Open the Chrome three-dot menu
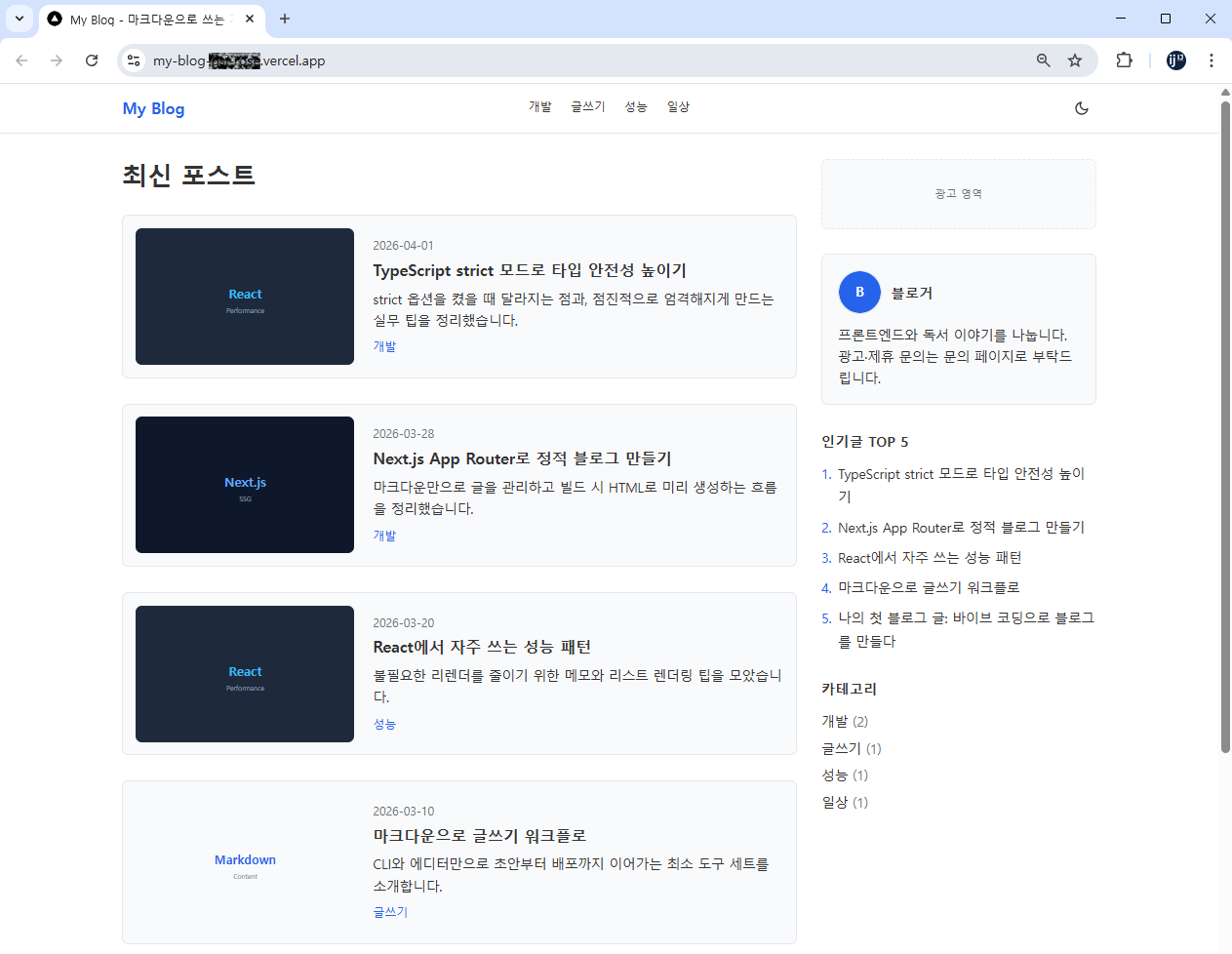1232x954 pixels. [x=1212, y=60]
